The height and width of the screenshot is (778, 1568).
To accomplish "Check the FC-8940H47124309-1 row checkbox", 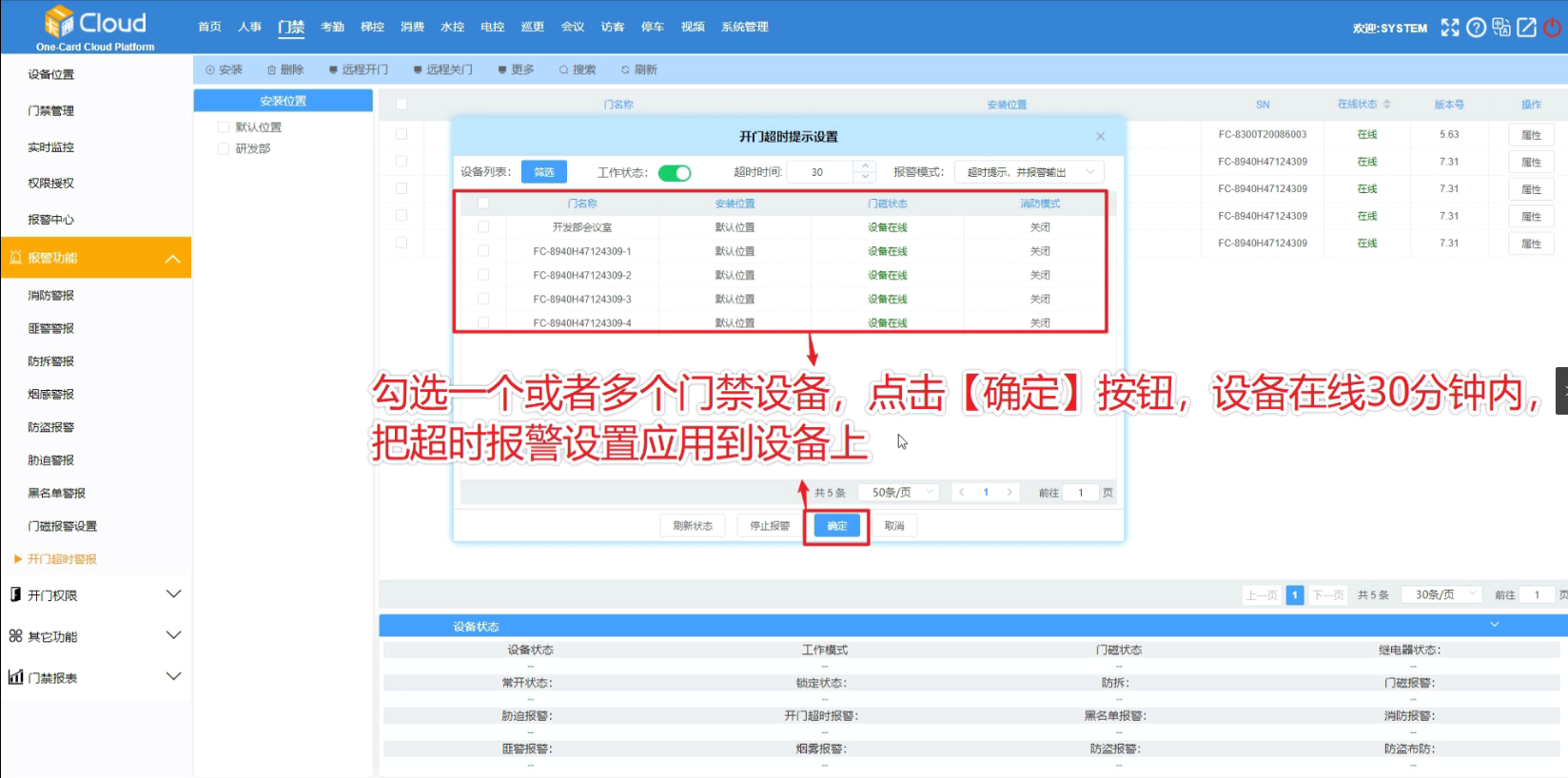I will (483, 251).
